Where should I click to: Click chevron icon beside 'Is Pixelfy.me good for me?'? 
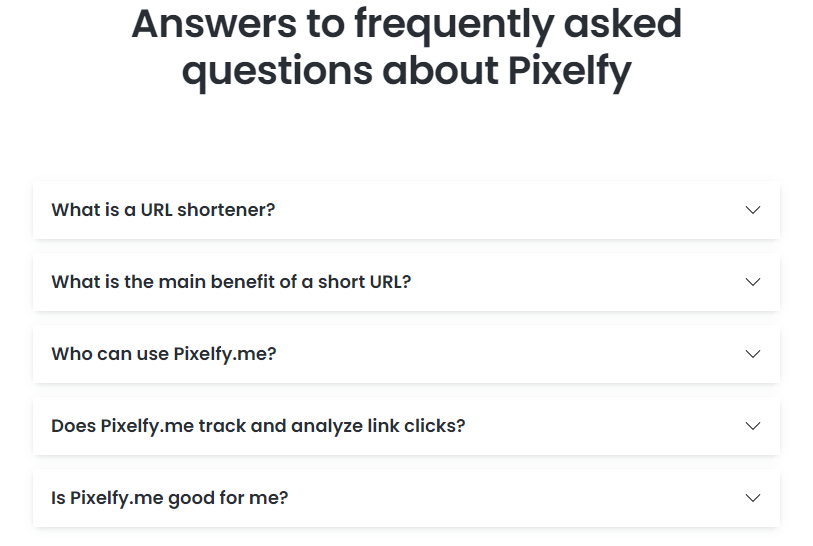pyautogui.click(x=753, y=498)
